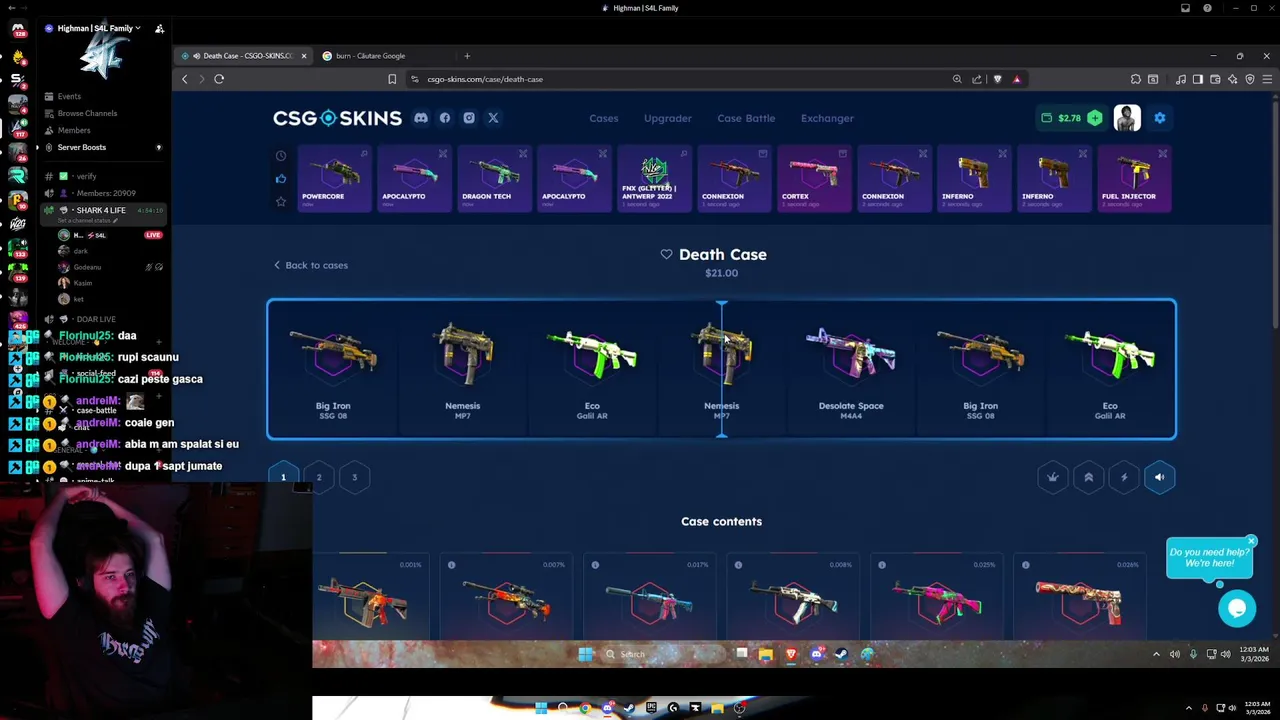
Task: Invite people icon beside server name
Action: click(x=159, y=29)
